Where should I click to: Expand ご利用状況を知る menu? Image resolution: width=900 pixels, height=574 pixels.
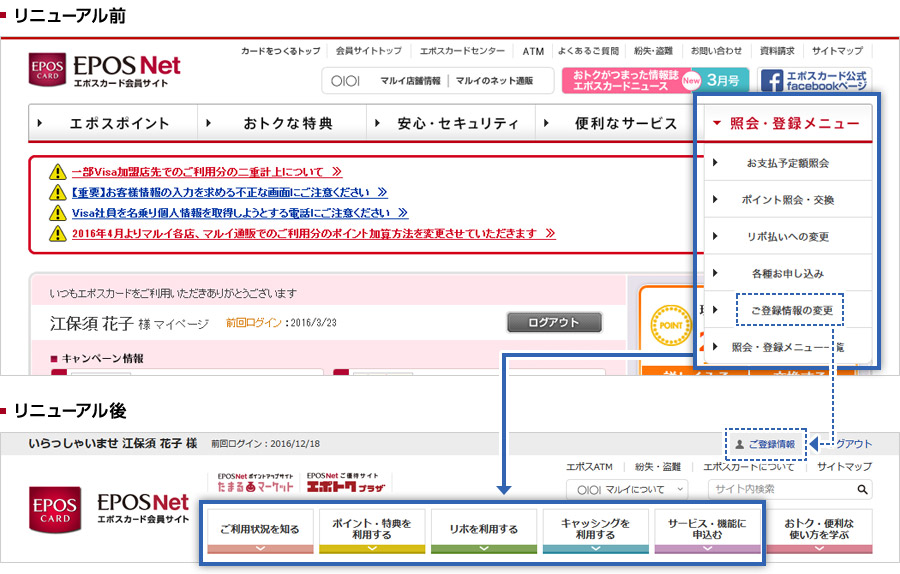260,531
